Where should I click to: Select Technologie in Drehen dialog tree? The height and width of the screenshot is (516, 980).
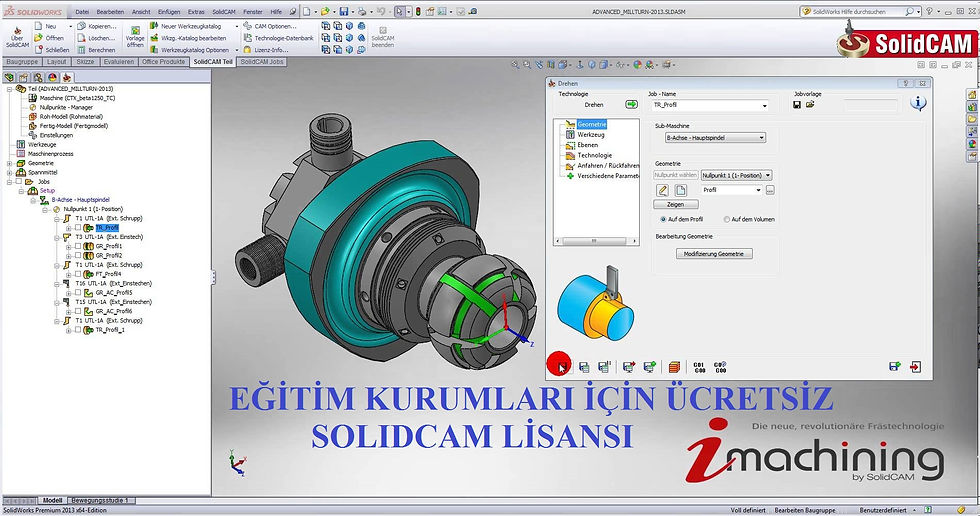[x=594, y=156]
